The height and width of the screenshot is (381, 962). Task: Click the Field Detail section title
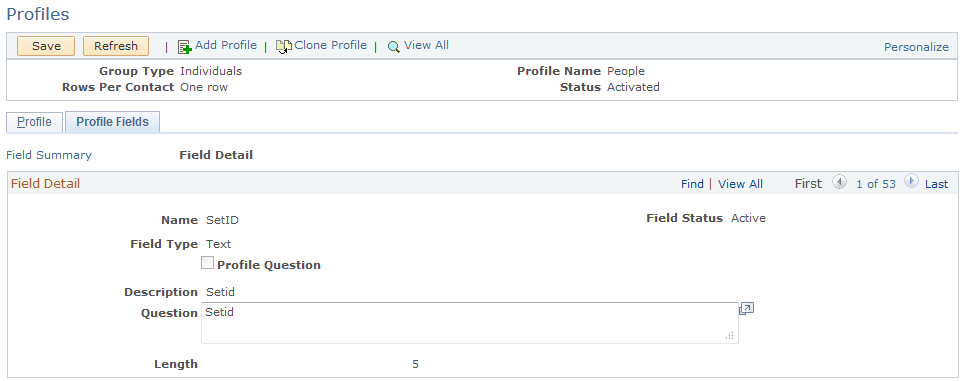(45, 183)
